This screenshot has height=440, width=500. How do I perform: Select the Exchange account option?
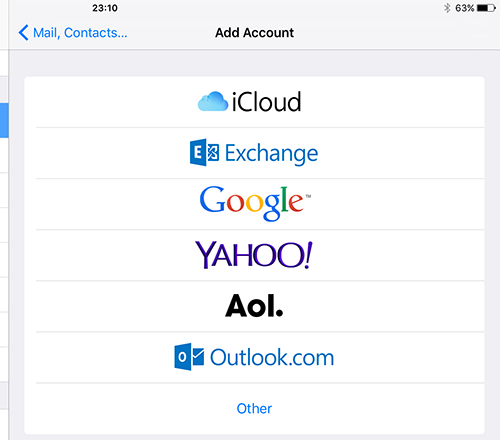pyautogui.click(x=254, y=153)
